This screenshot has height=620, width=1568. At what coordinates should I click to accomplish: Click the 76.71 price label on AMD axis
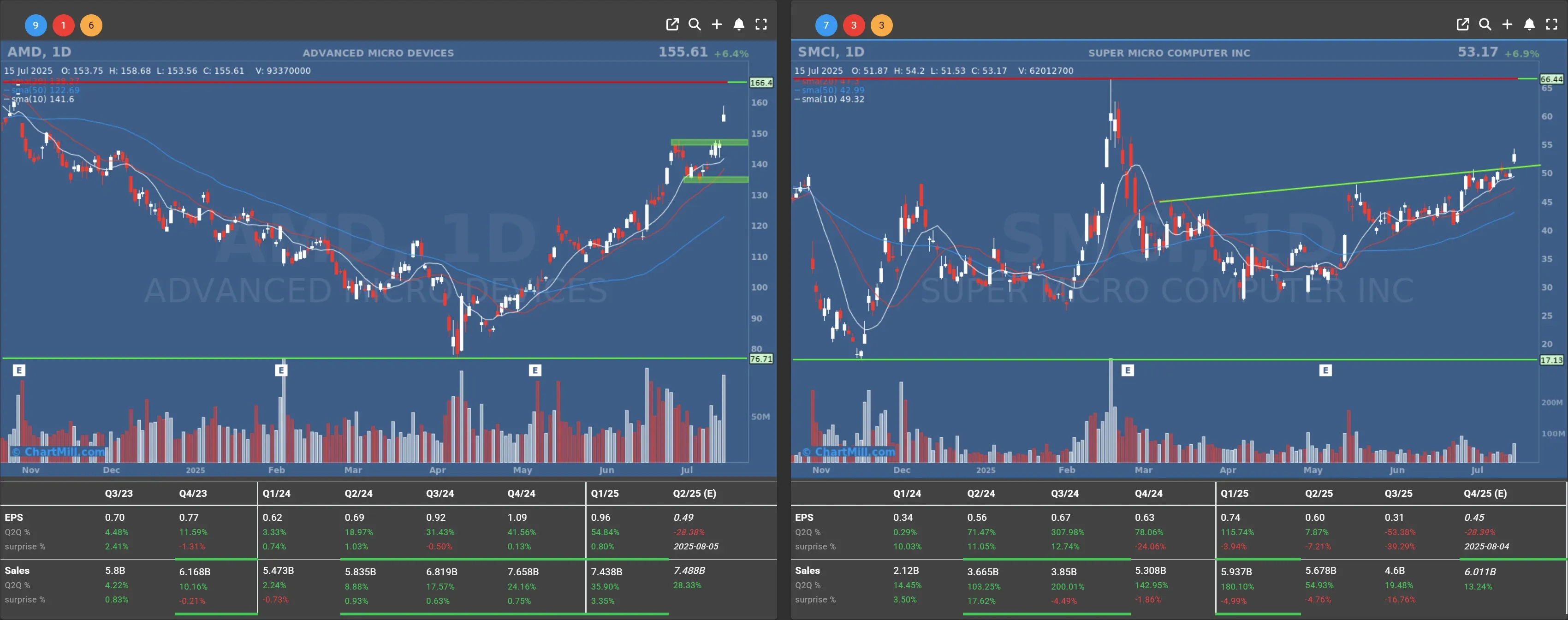point(761,359)
